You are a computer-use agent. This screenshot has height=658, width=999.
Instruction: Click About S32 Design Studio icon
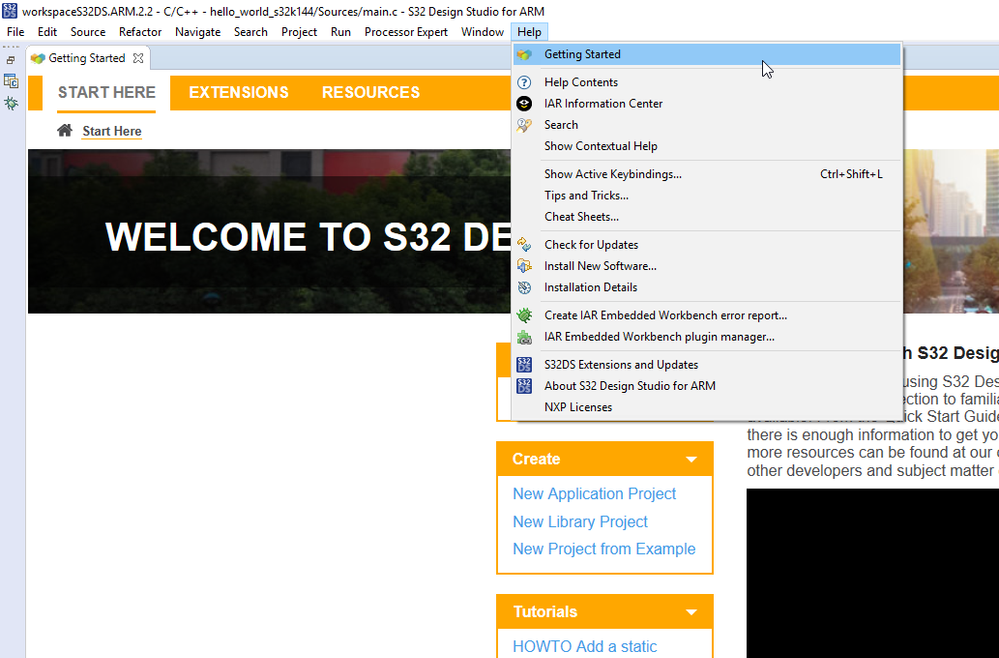coord(524,386)
